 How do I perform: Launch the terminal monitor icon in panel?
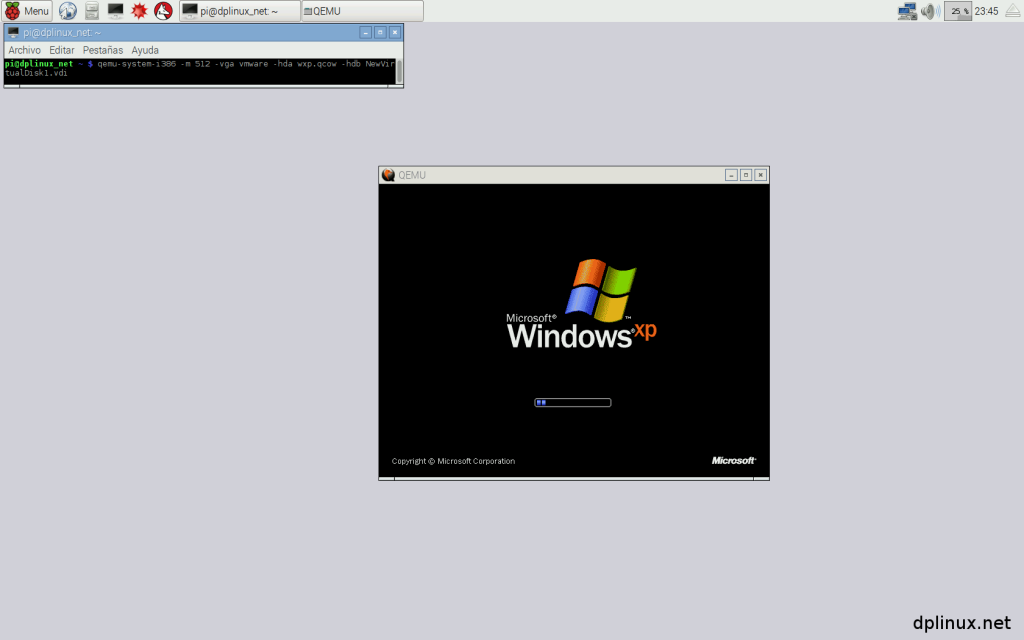point(116,11)
